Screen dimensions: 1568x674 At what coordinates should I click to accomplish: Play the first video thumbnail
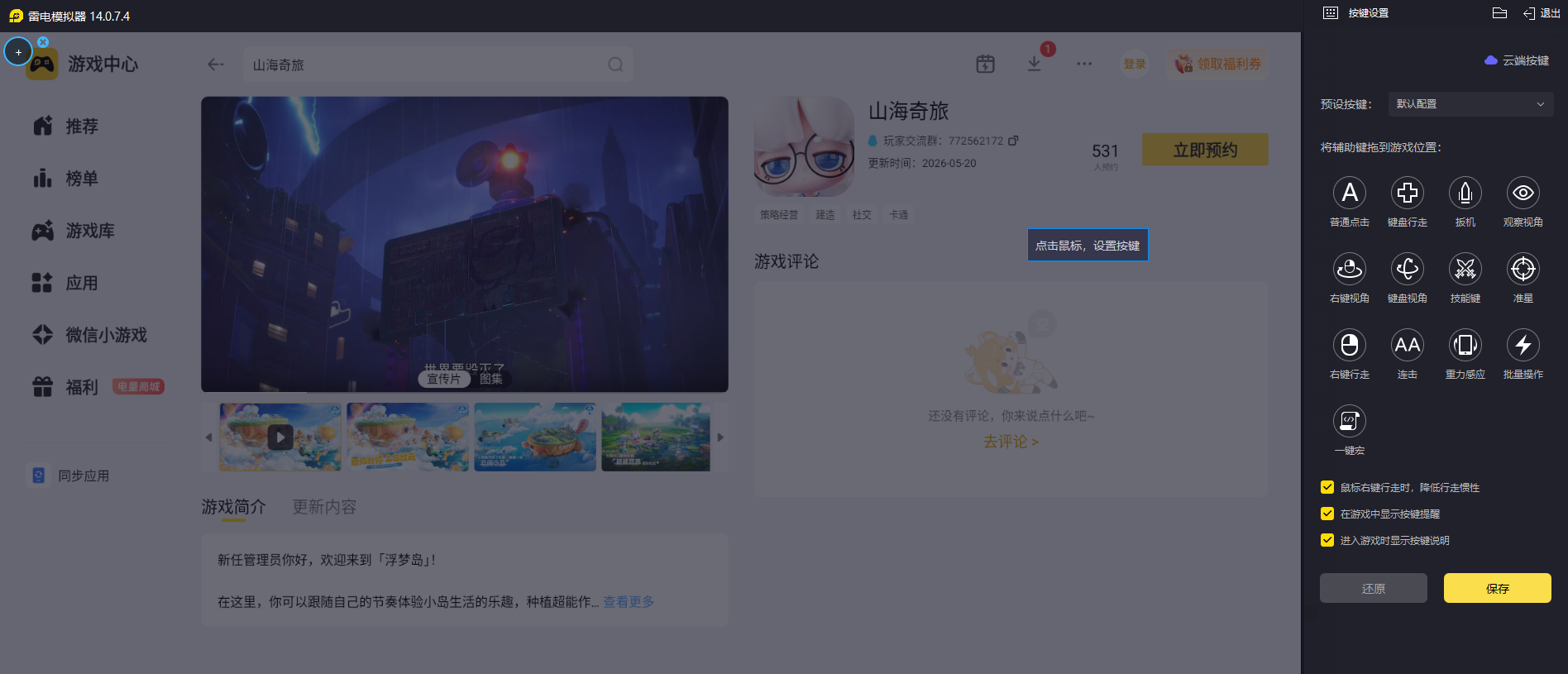280,437
